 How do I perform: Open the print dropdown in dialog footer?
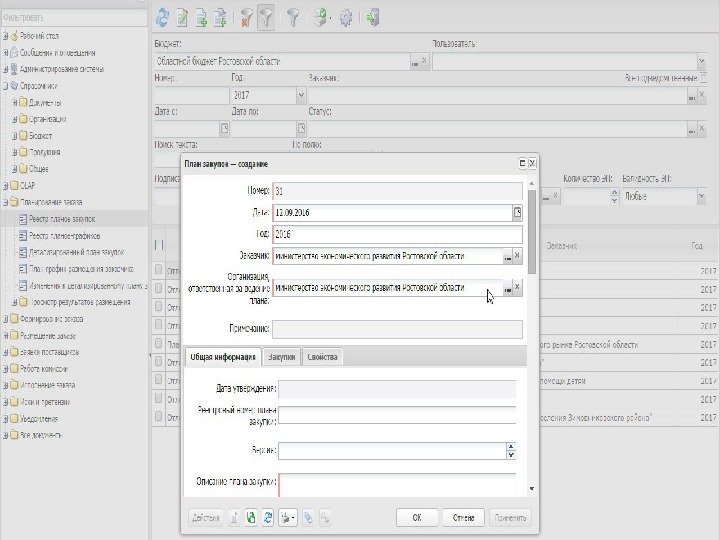[288, 518]
